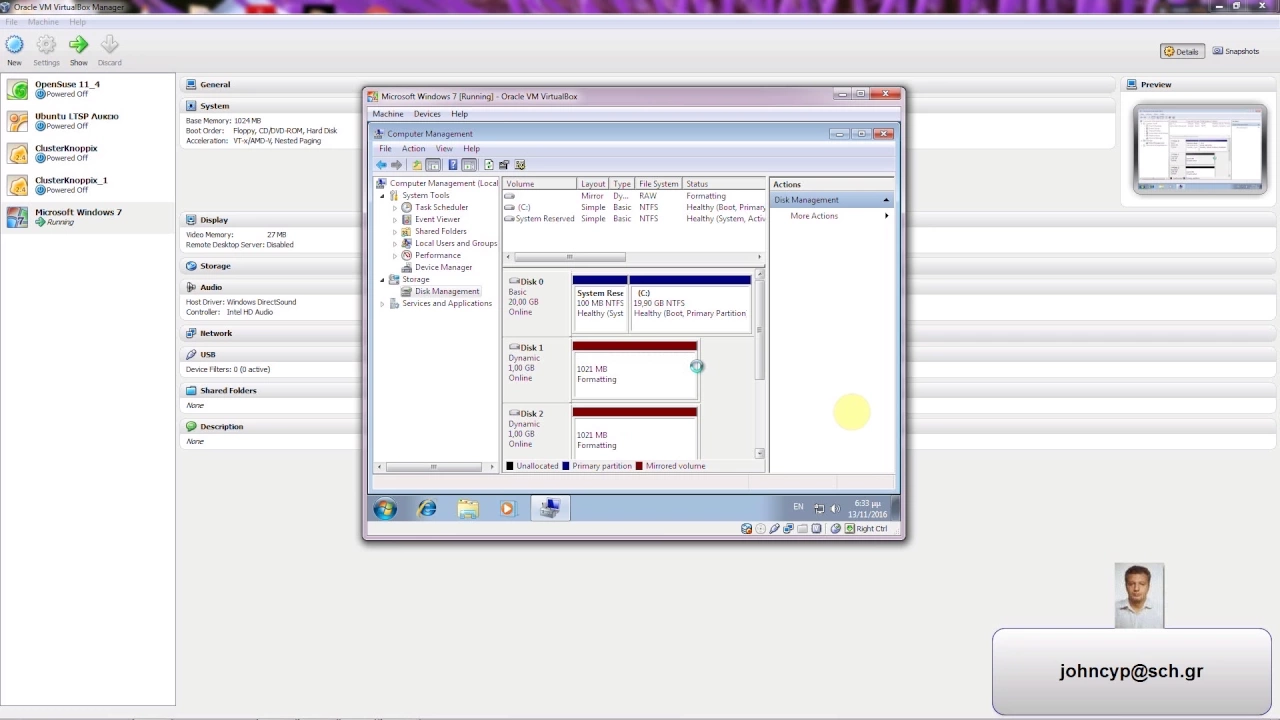Viewport: 1280px width, 720px height.
Task: Click the Forward arrow in Computer Management toolbar
Action: pyautogui.click(x=396, y=165)
